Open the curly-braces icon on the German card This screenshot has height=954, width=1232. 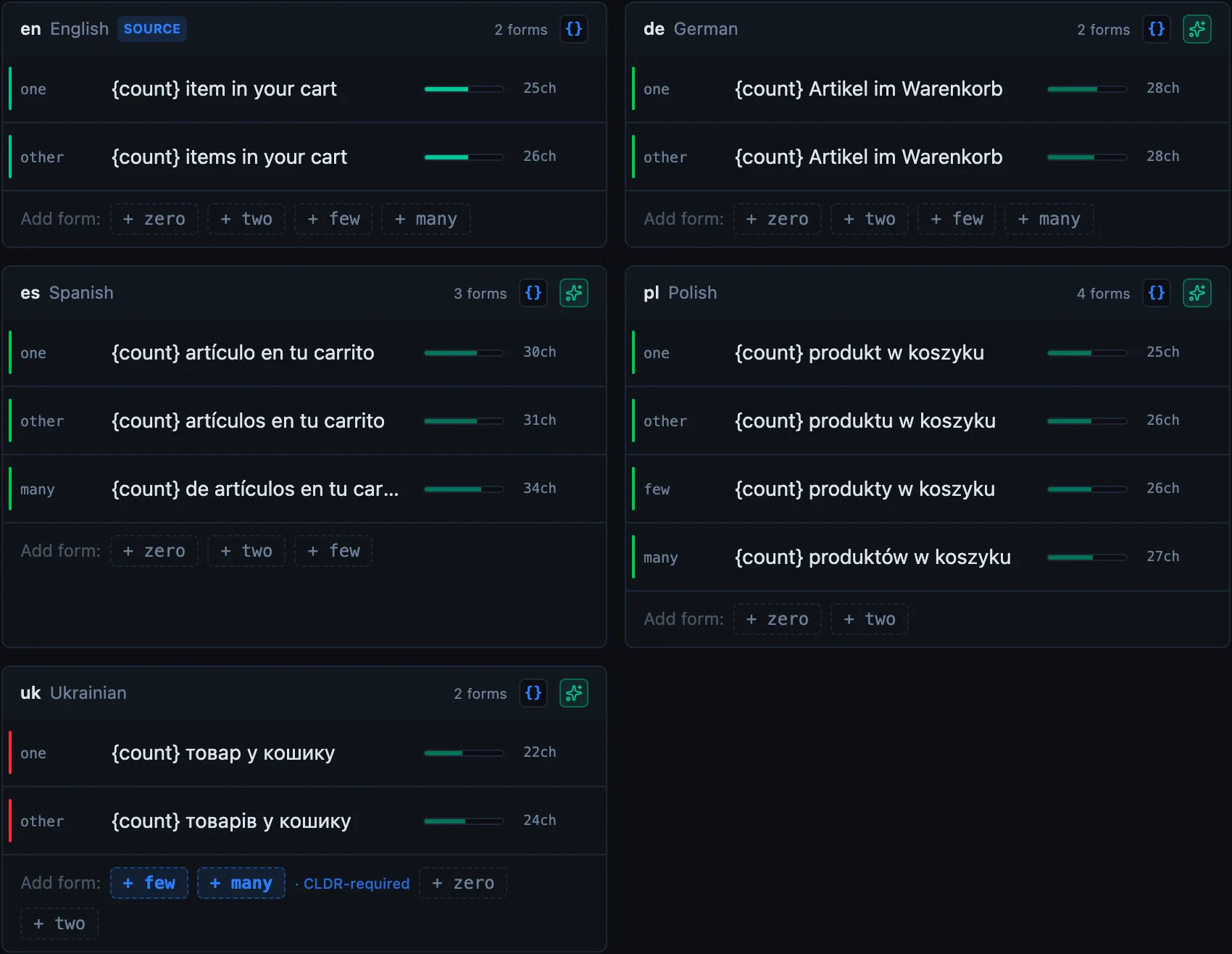pos(1156,29)
